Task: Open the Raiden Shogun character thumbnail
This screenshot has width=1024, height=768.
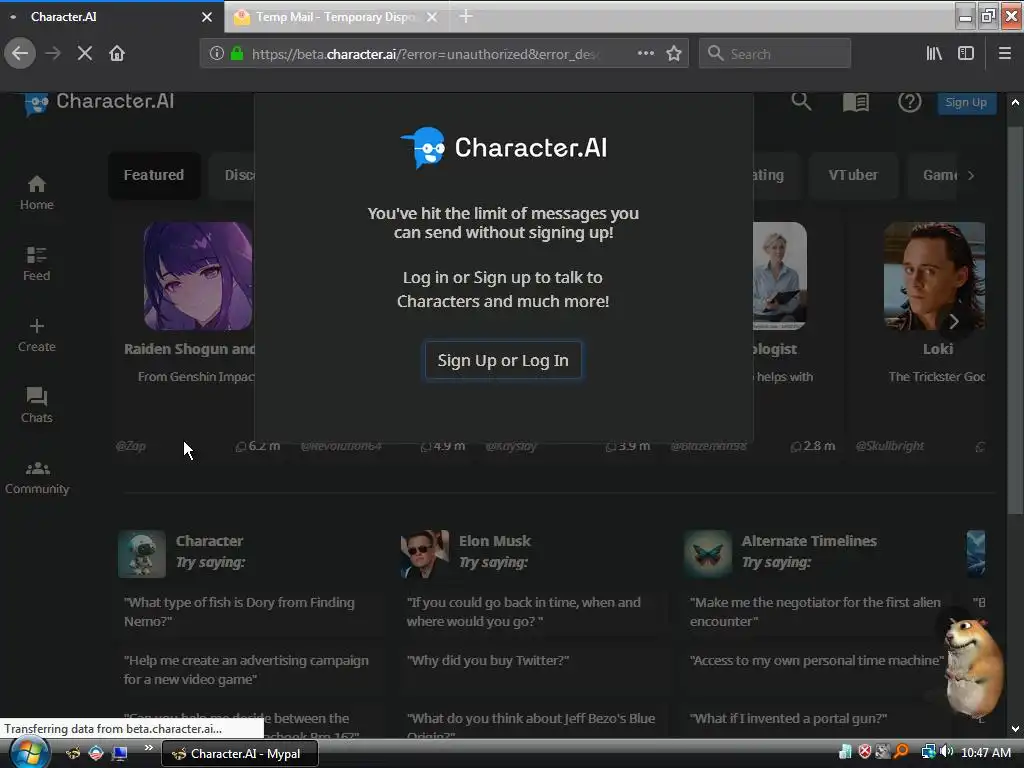Action: (198, 276)
